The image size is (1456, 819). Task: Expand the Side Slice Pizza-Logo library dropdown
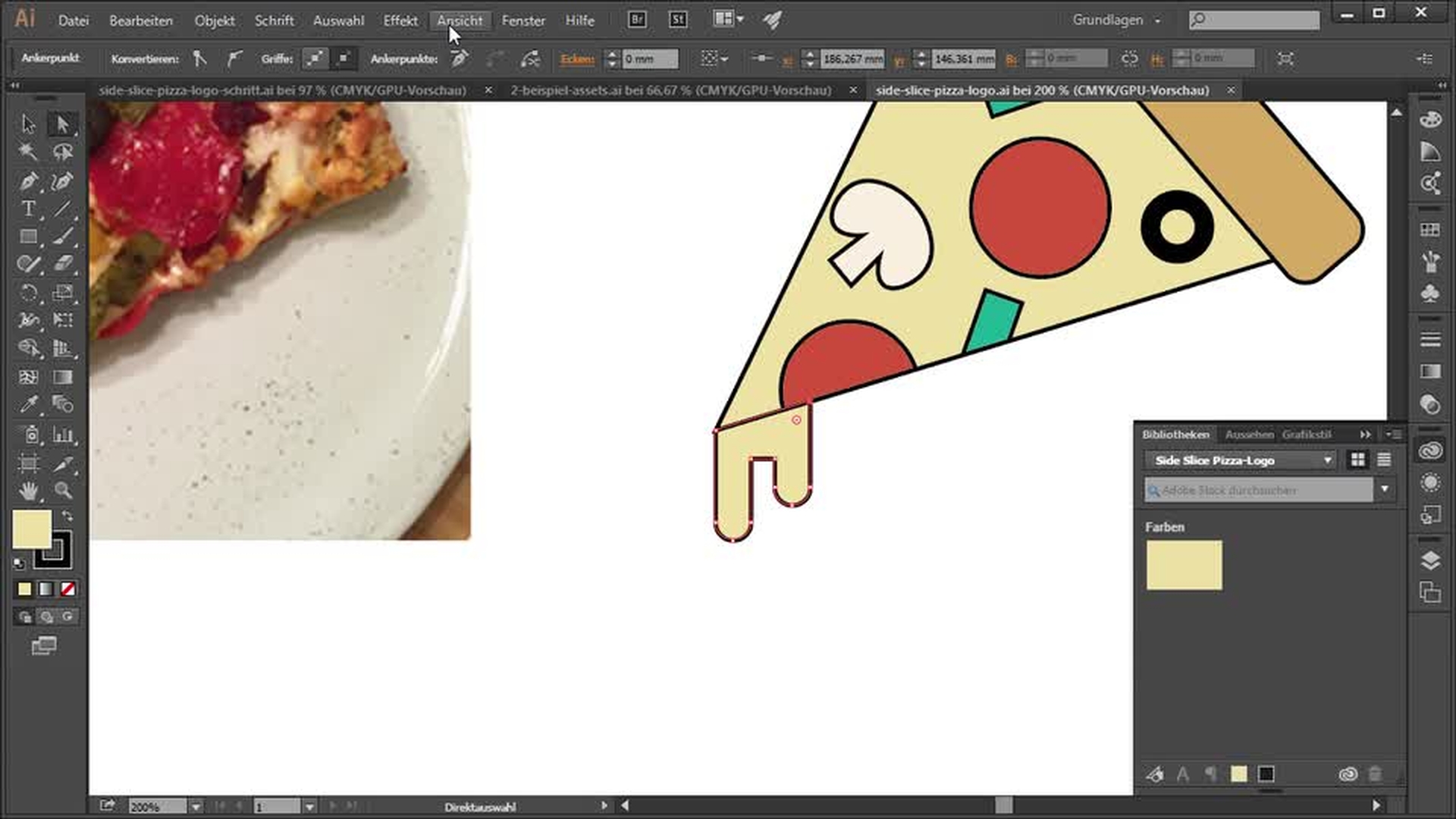[x=1327, y=460]
